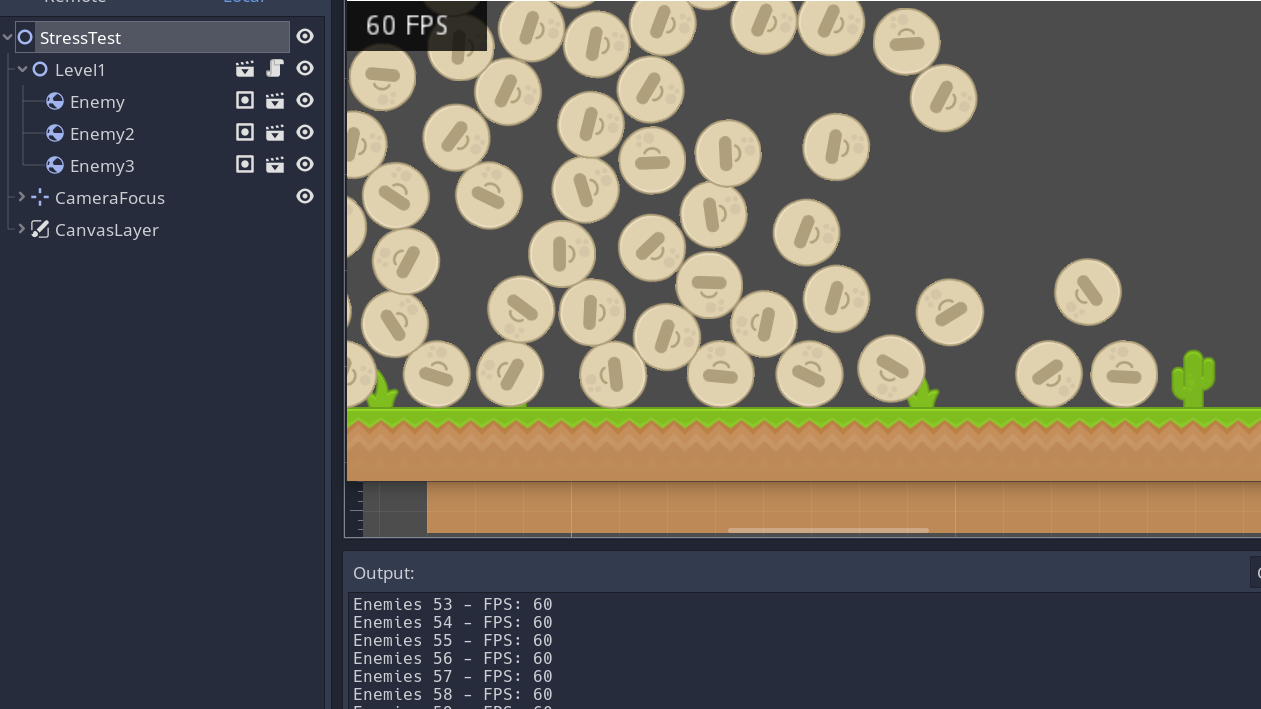Toggle visibility of StressTest node

[305, 37]
